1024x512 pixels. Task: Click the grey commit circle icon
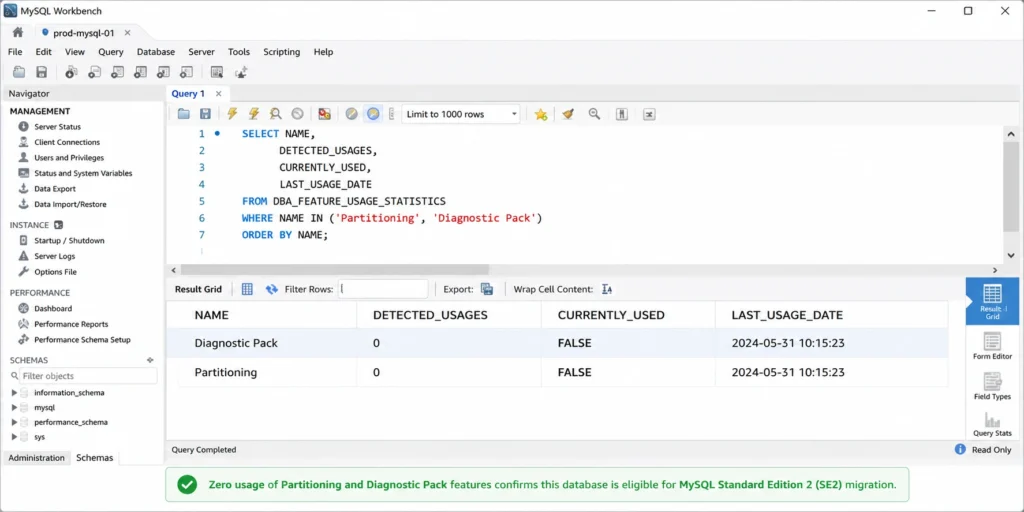pos(351,114)
